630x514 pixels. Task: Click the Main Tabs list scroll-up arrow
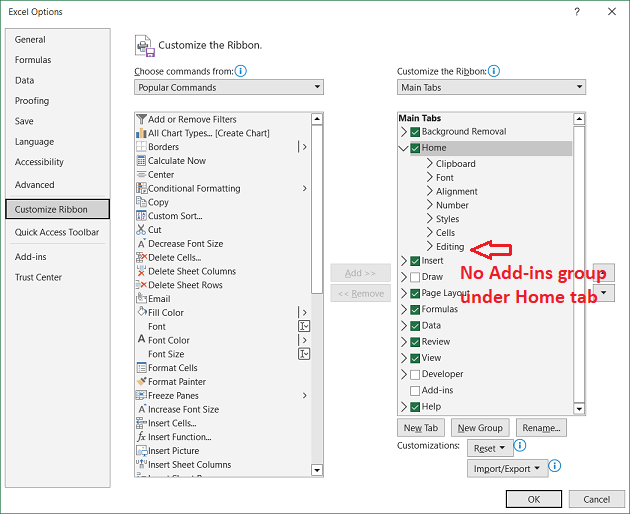coord(579,119)
